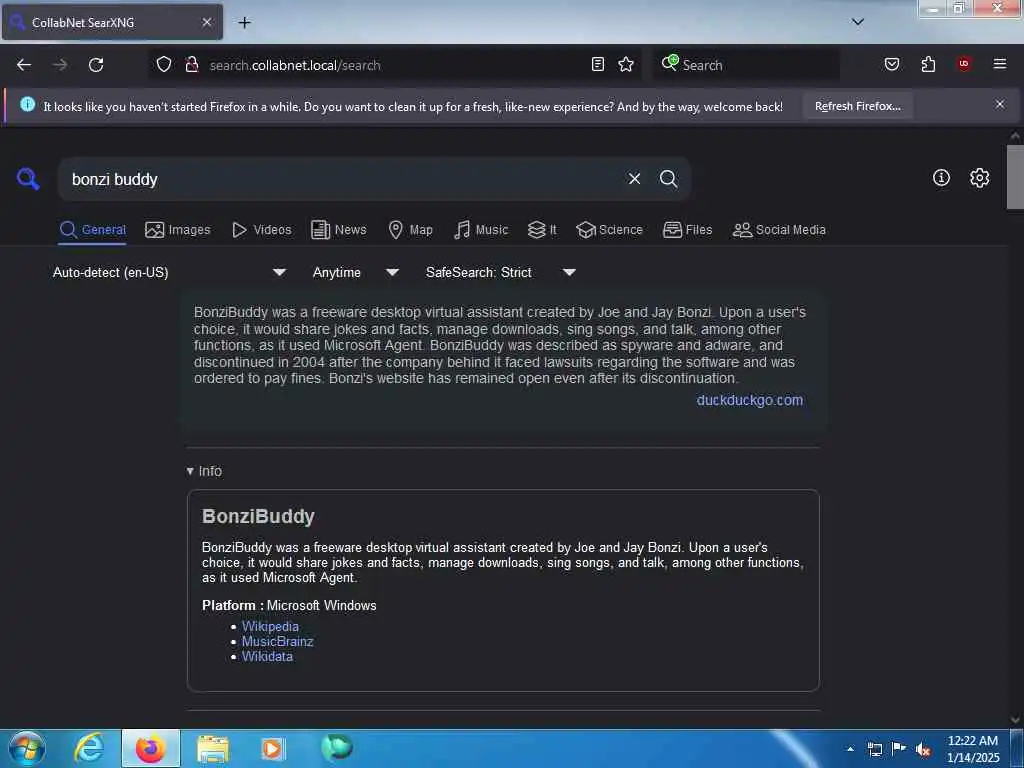Click the network tray icon
The width and height of the screenshot is (1024, 768).
click(x=874, y=749)
